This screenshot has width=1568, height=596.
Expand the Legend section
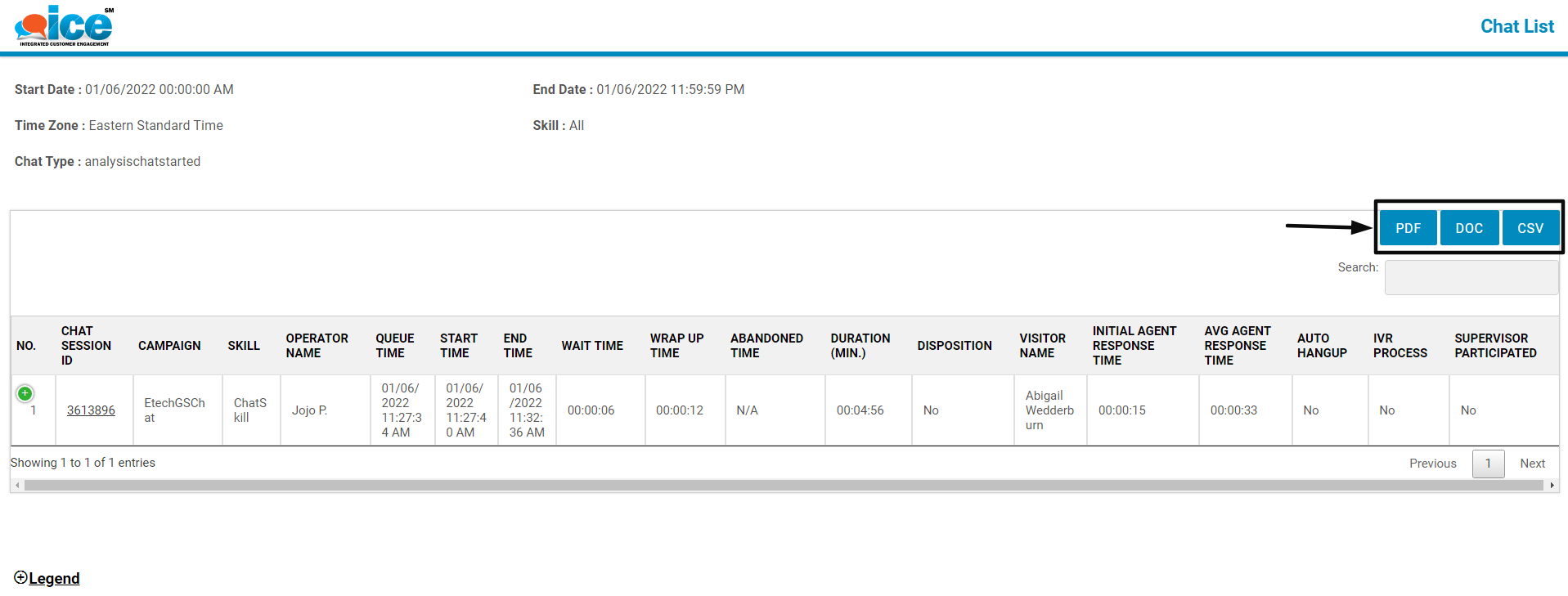tap(47, 578)
